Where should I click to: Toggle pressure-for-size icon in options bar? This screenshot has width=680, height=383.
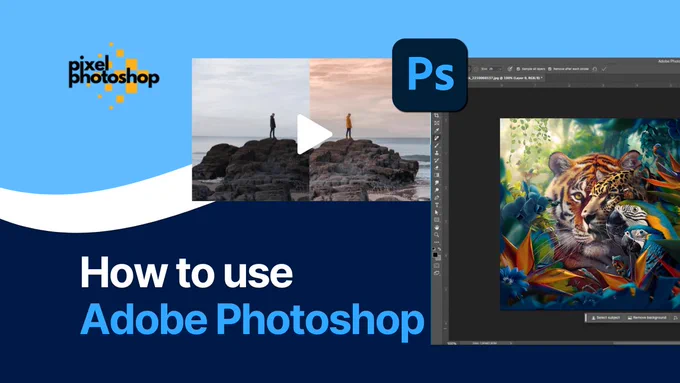click(x=510, y=69)
